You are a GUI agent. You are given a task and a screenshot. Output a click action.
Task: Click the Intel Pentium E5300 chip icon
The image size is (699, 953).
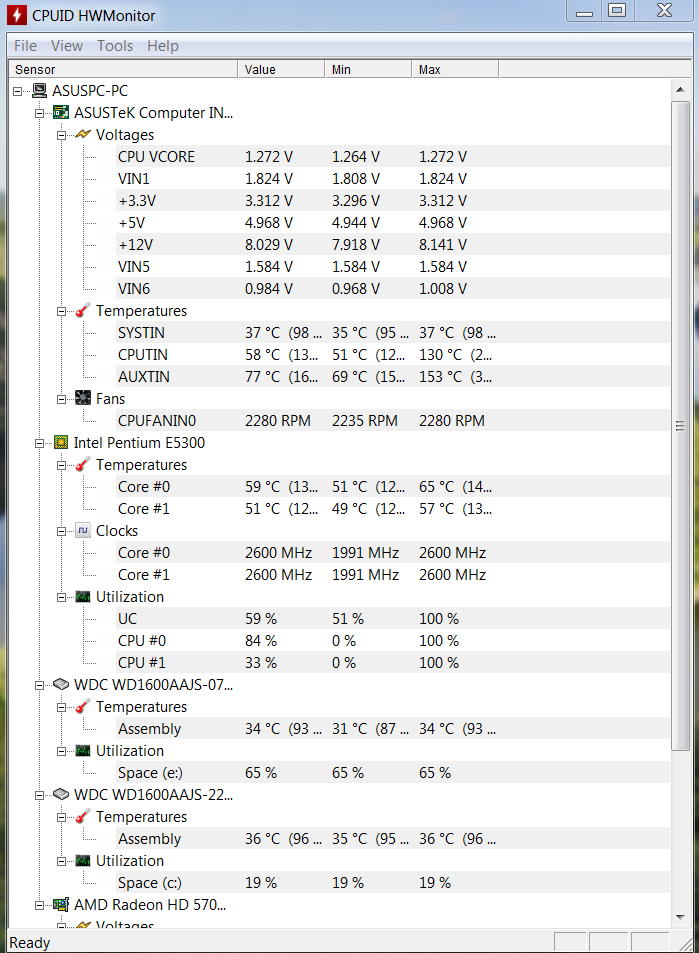click(x=61, y=442)
